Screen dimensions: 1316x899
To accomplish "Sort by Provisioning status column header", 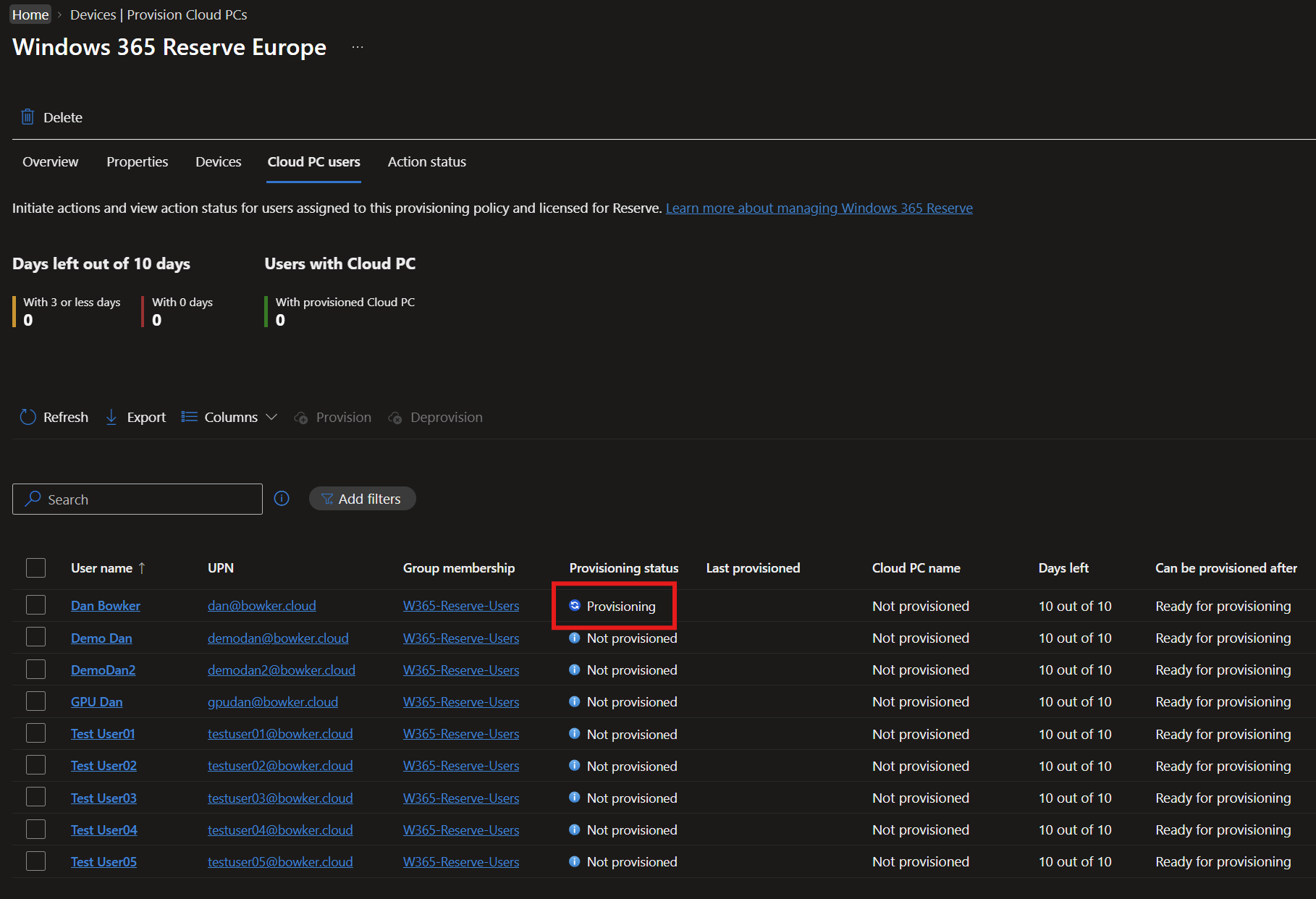I will [624, 568].
